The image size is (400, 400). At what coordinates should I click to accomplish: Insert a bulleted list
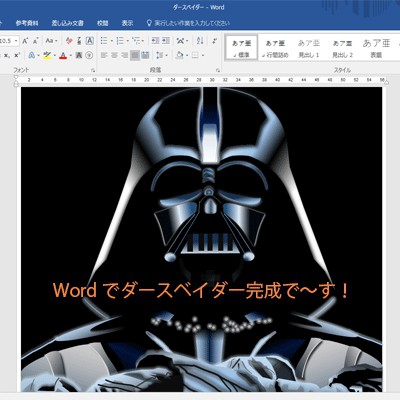coord(104,41)
